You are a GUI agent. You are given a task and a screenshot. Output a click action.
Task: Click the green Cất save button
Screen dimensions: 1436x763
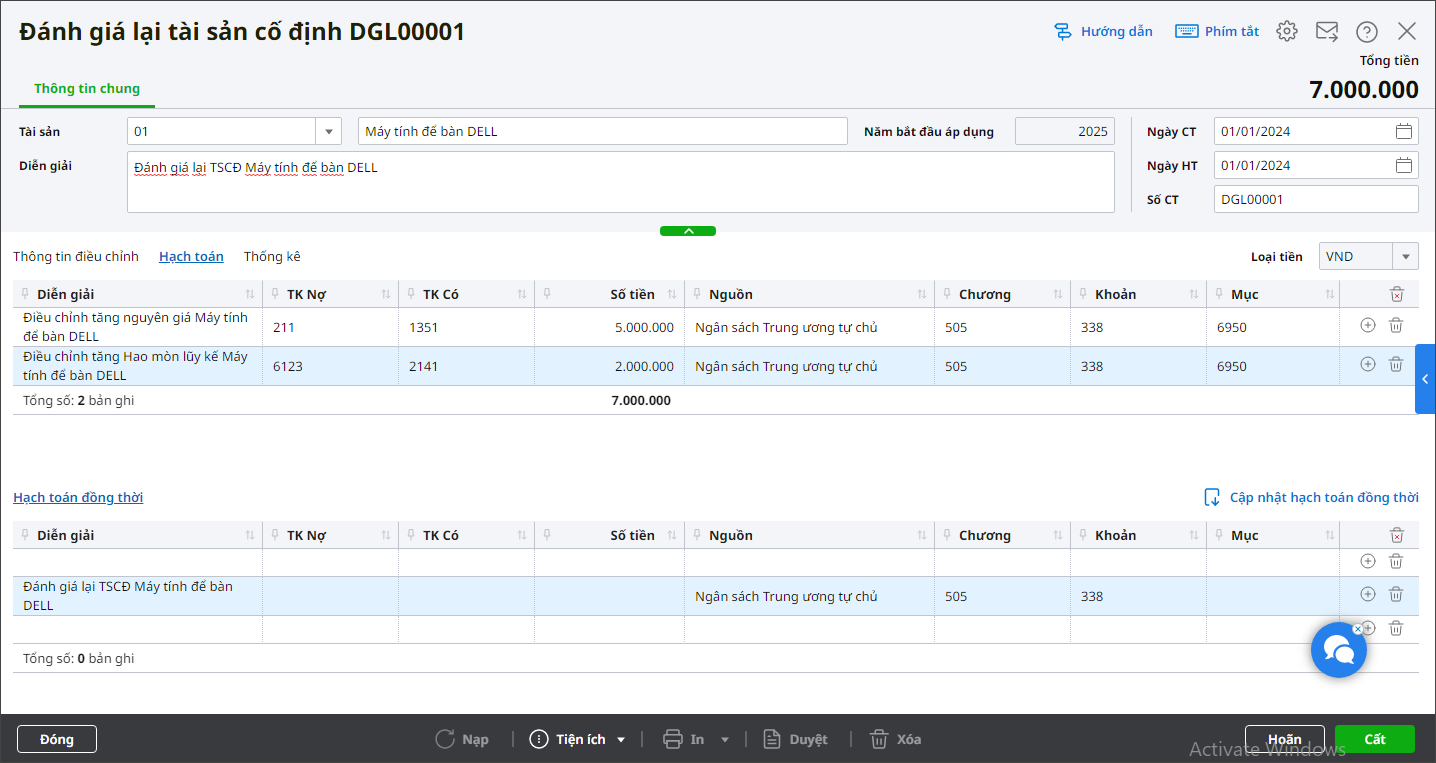[x=1374, y=739]
